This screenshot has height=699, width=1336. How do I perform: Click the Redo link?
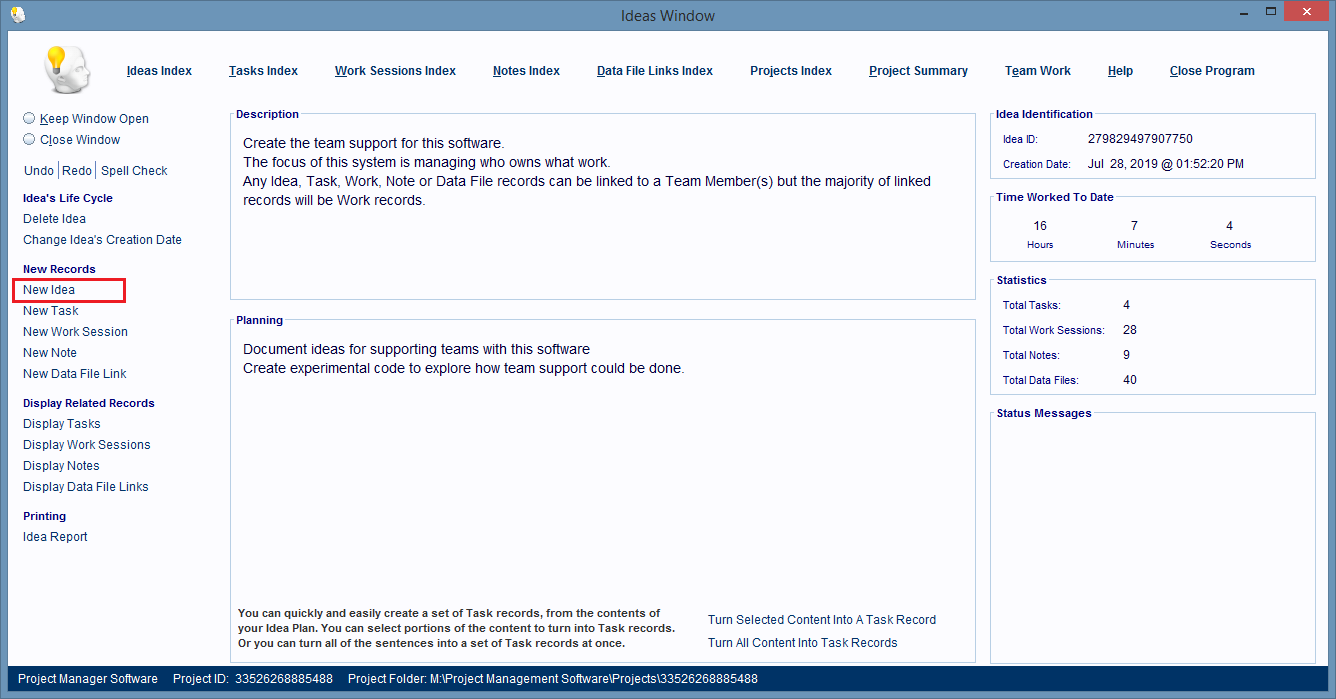point(77,171)
